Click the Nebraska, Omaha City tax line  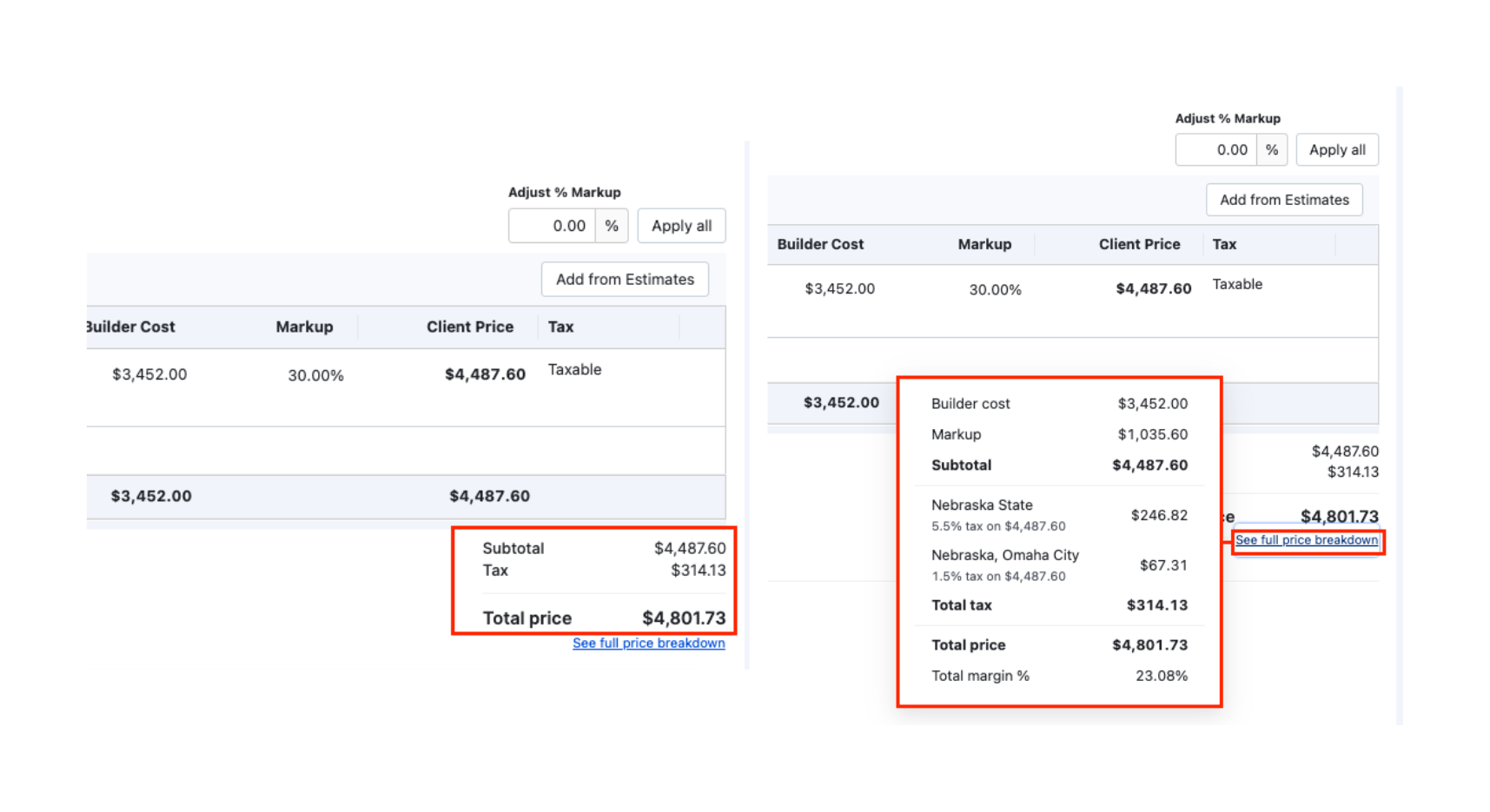point(1059,565)
